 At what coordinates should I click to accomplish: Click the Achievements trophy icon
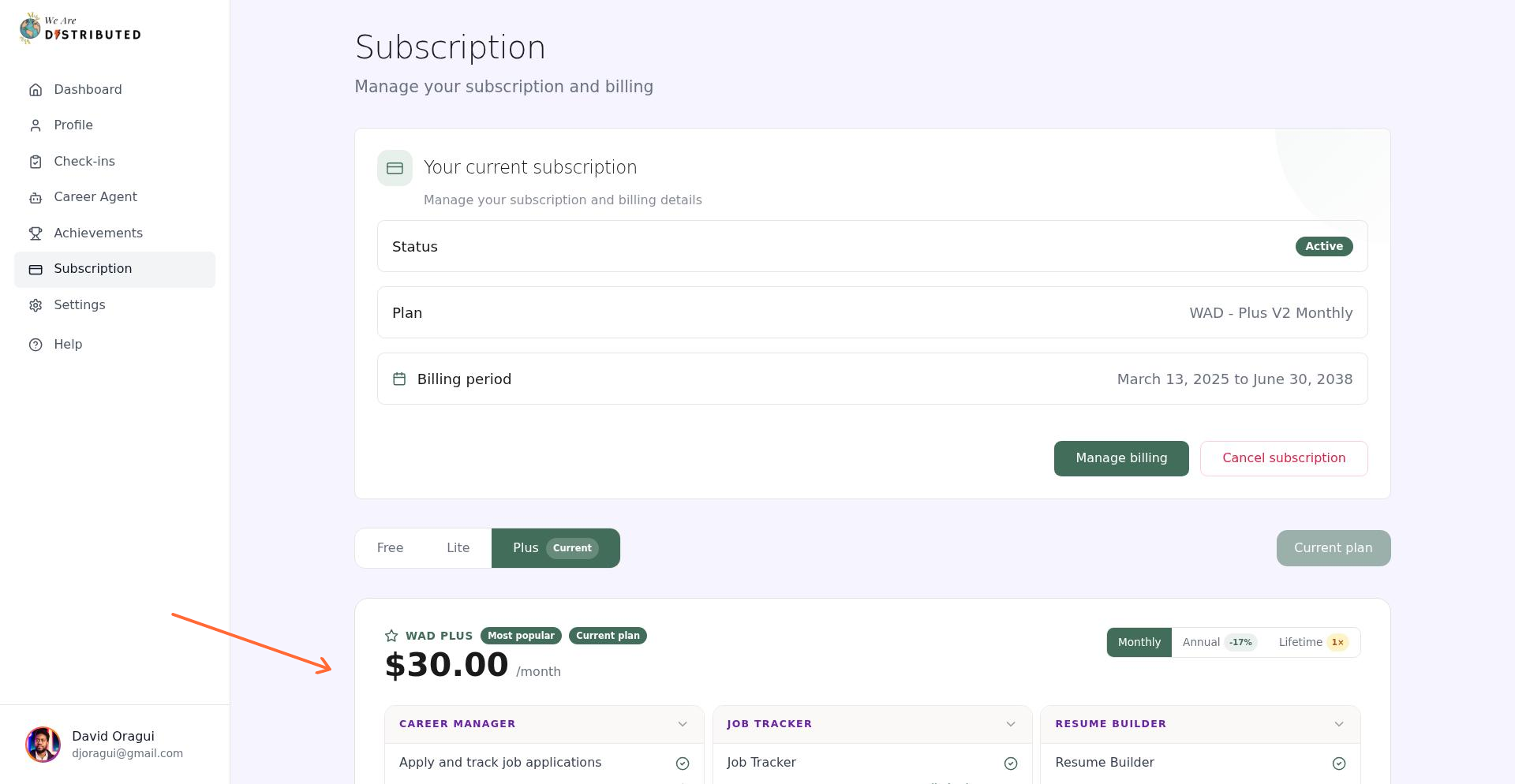click(36, 233)
